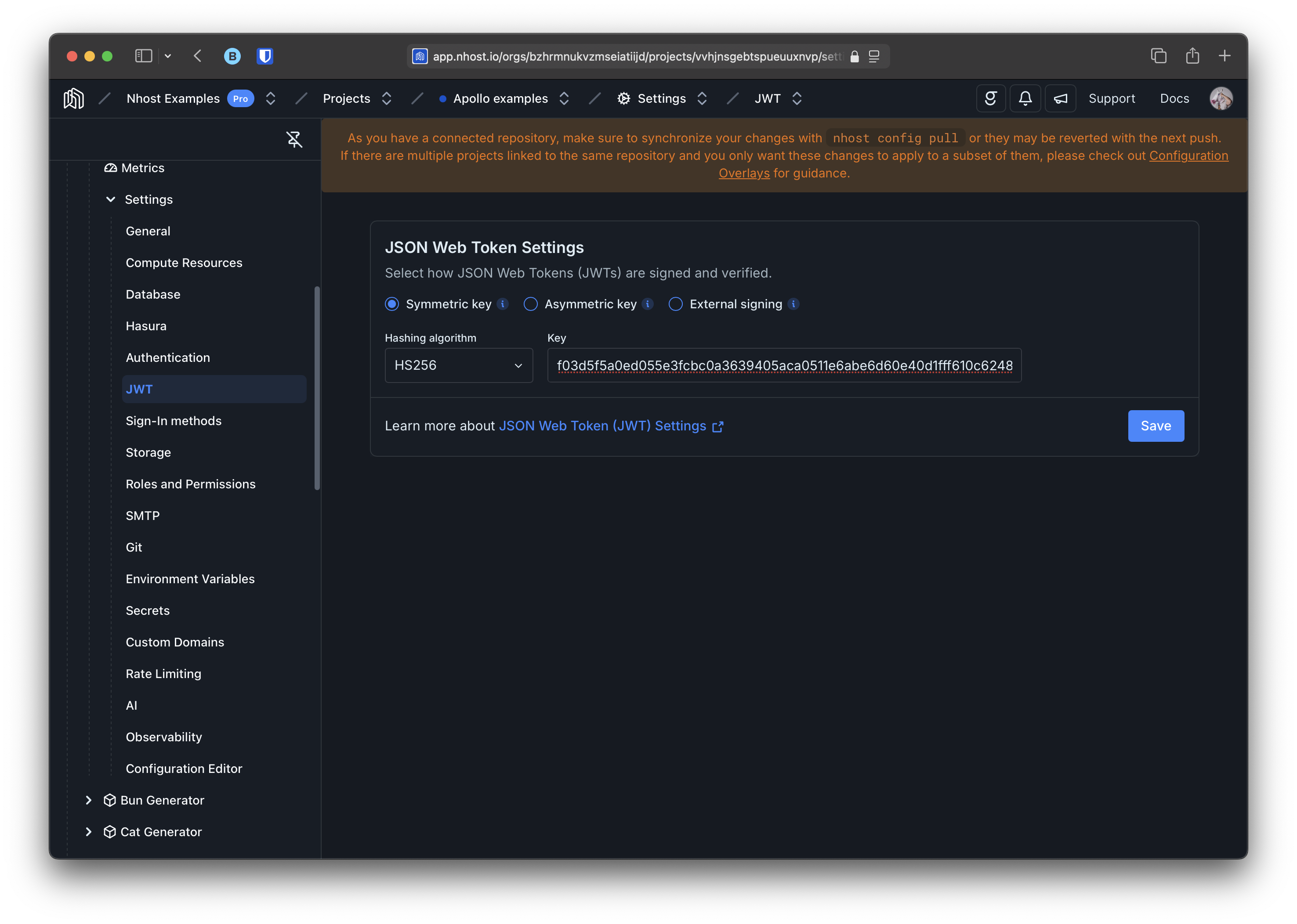Open the HS256 hashing algorithm dropdown
The width and height of the screenshot is (1297, 924).
pos(458,365)
